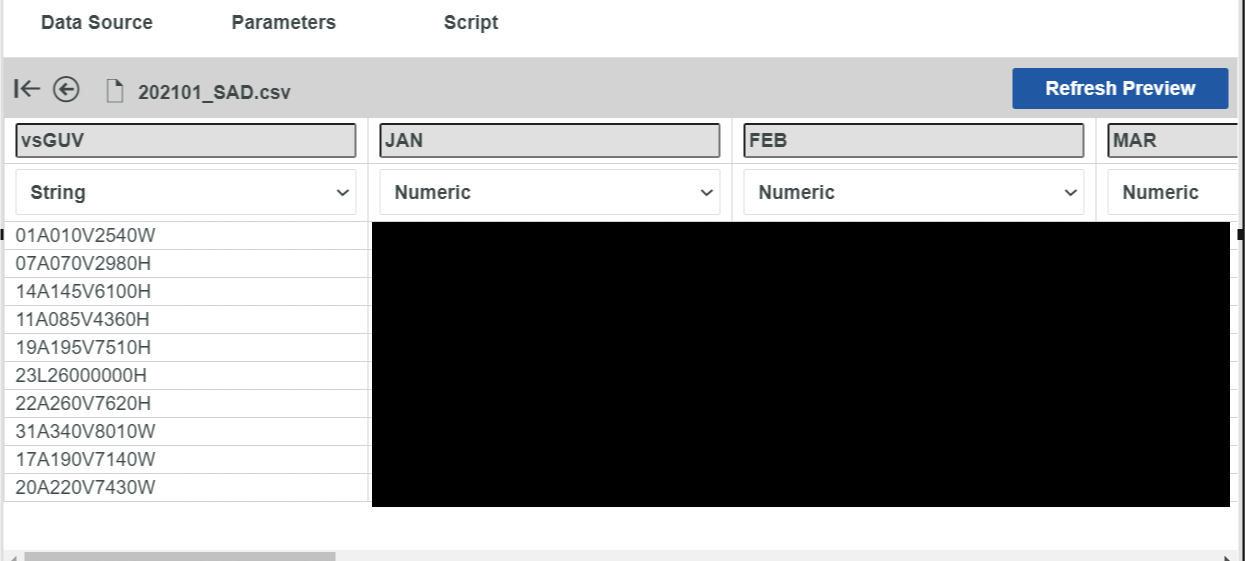Image resolution: width=1245 pixels, height=561 pixels.
Task: Click the left scroll arrow of scrollbar
Action: click(x=10, y=556)
